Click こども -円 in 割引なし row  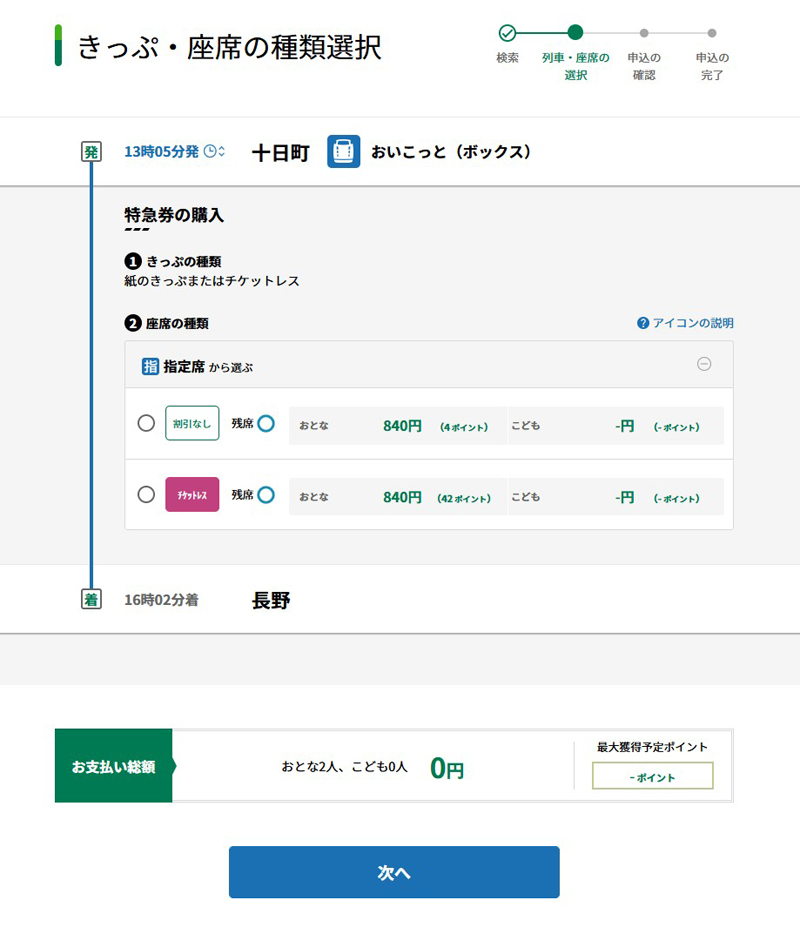tap(616, 426)
